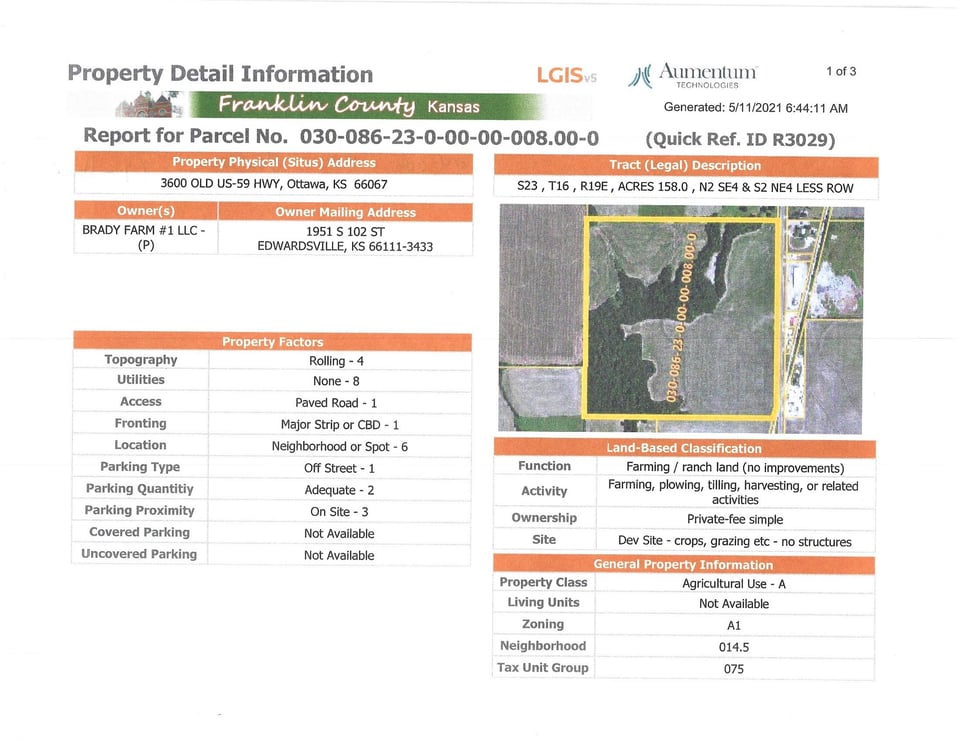Image resolution: width=960 pixels, height=741 pixels.
Task: Click the 'Property Class' label
Action: [543, 582]
